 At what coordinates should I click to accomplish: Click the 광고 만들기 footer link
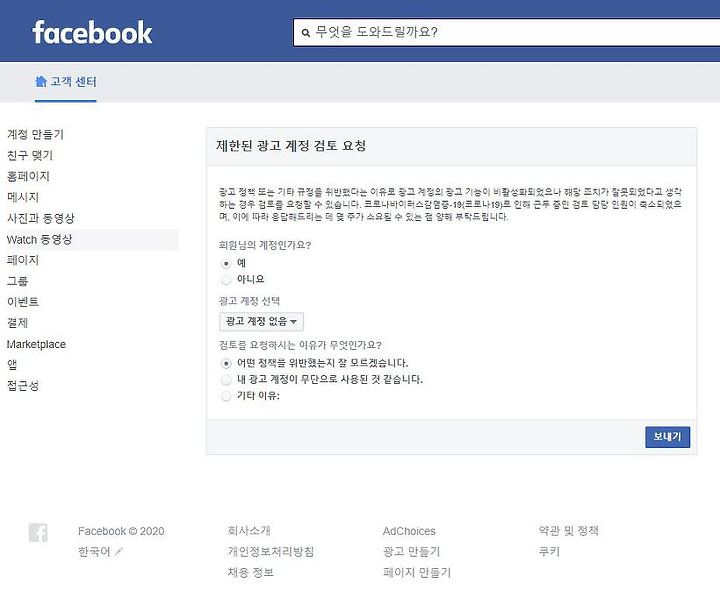(x=411, y=551)
